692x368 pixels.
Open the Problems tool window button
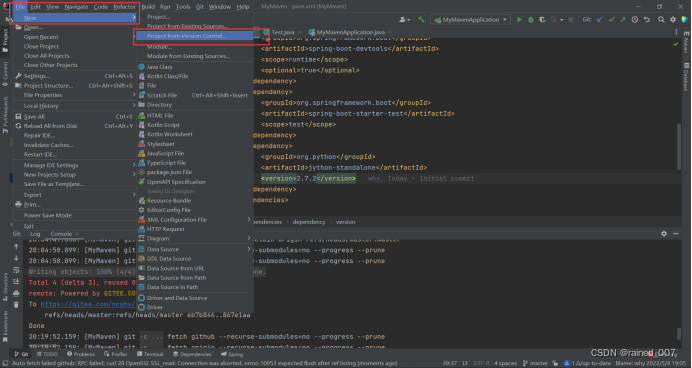click(x=81, y=354)
